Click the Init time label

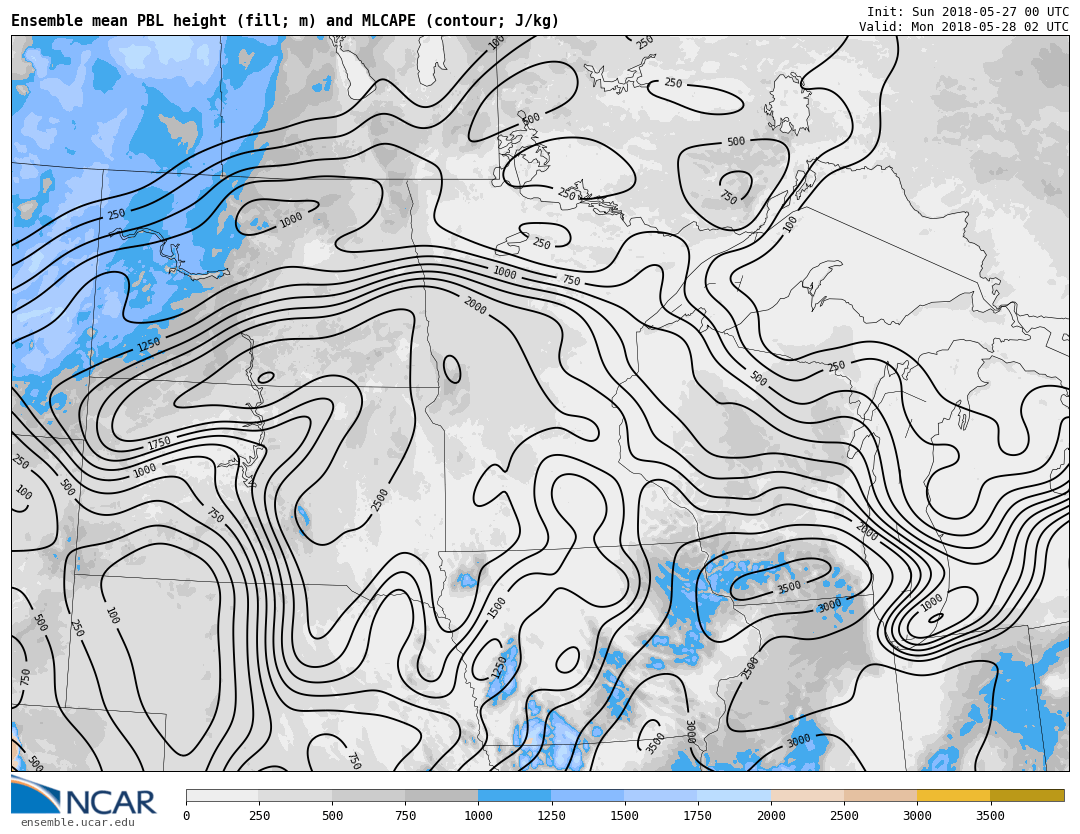pyautogui.click(x=967, y=12)
